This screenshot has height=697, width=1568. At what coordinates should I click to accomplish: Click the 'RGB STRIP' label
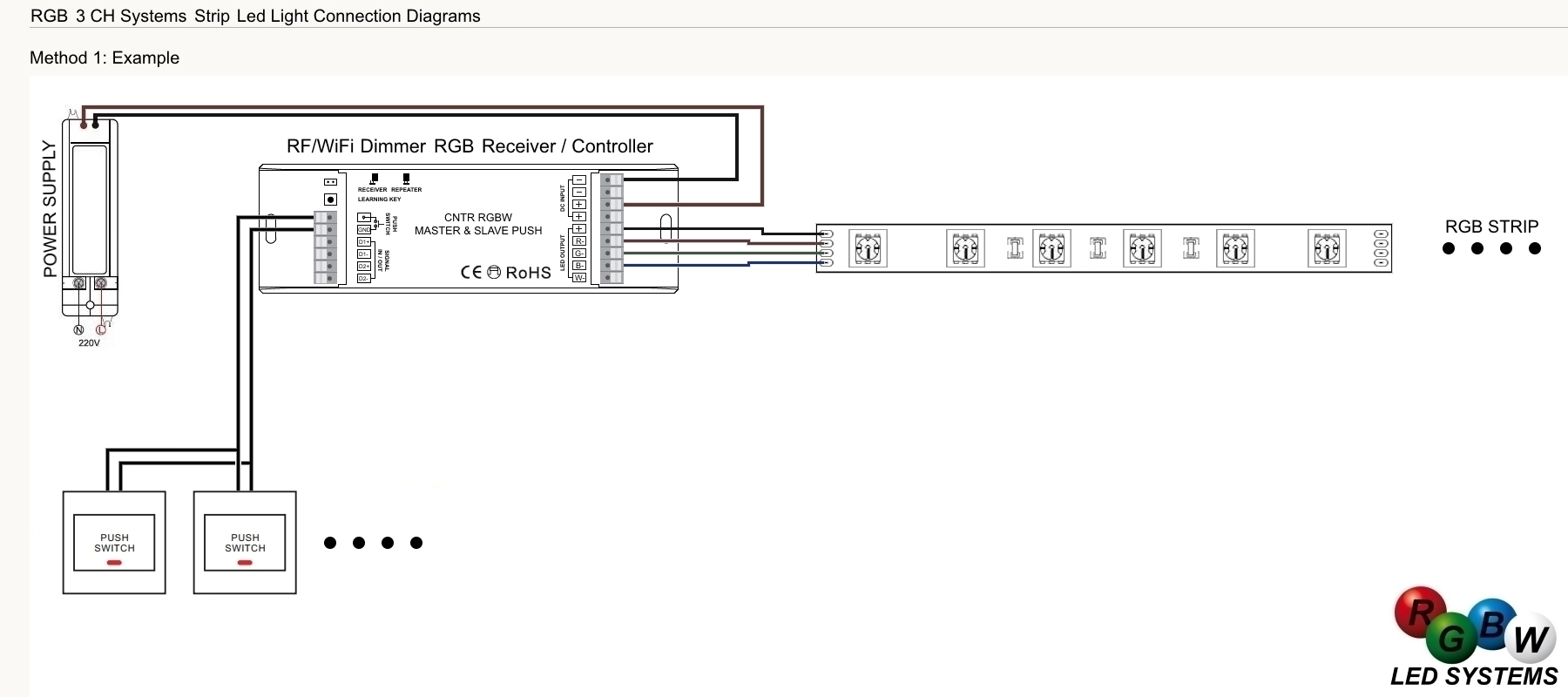click(x=1491, y=227)
